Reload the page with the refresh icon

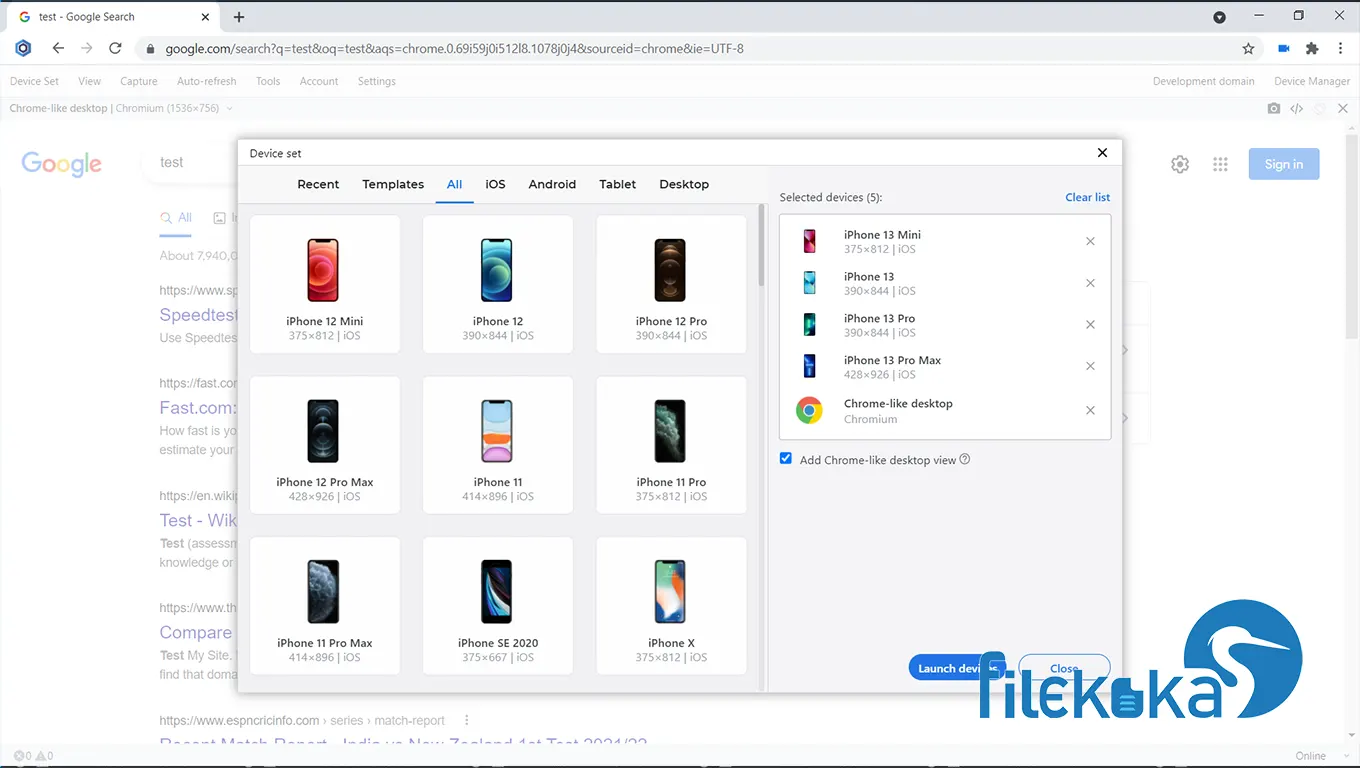click(115, 48)
